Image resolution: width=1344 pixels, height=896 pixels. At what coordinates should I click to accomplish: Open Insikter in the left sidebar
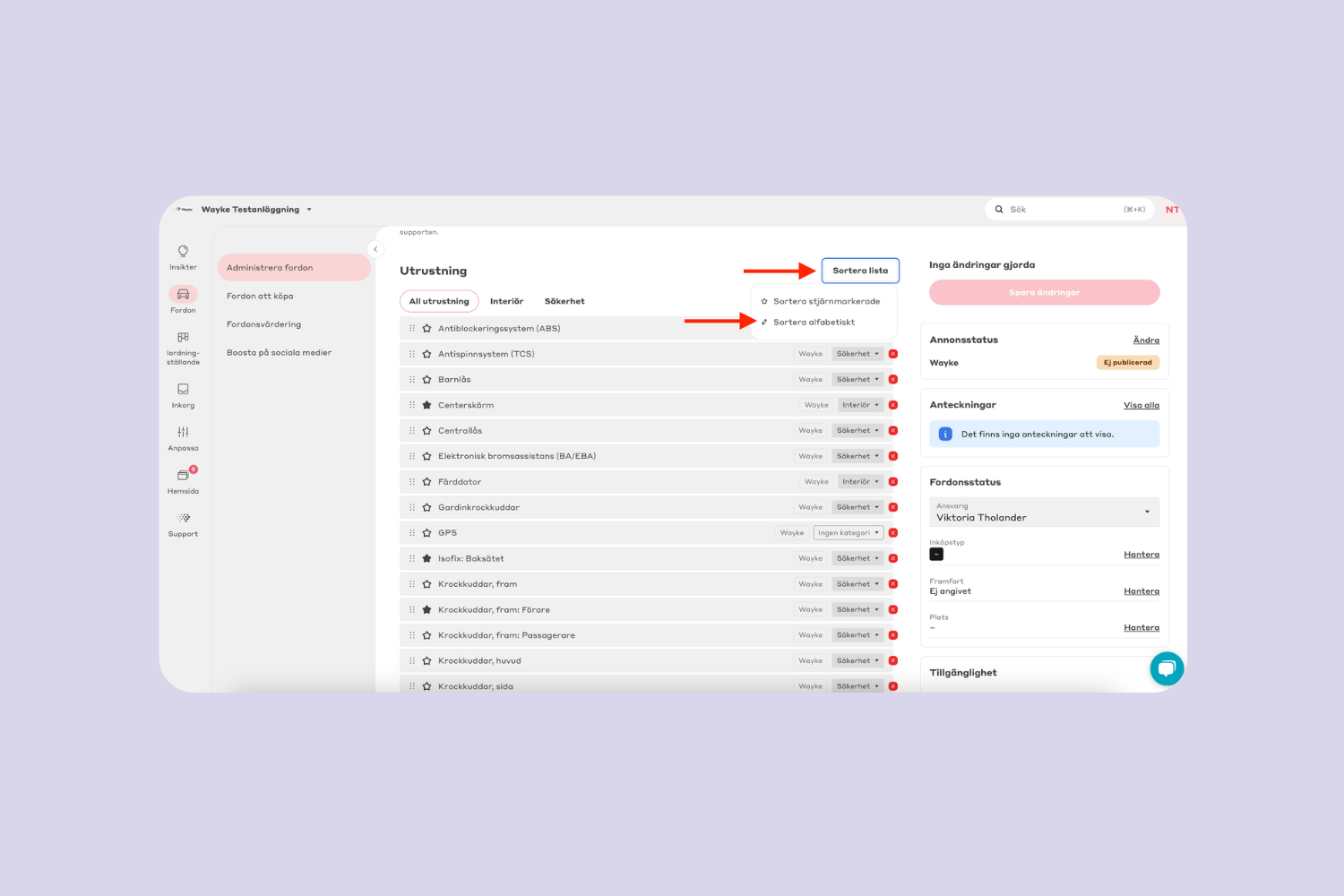(x=183, y=256)
